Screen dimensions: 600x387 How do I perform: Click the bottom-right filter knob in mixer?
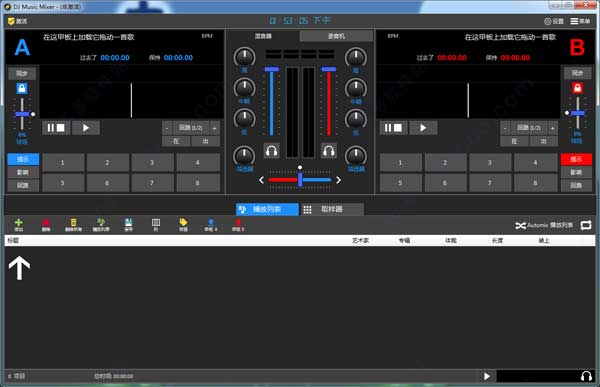pyautogui.click(x=356, y=156)
